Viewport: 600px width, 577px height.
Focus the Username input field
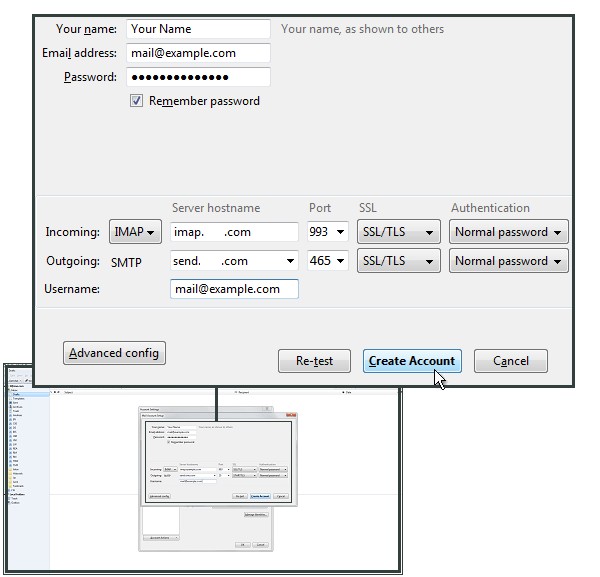click(x=234, y=289)
